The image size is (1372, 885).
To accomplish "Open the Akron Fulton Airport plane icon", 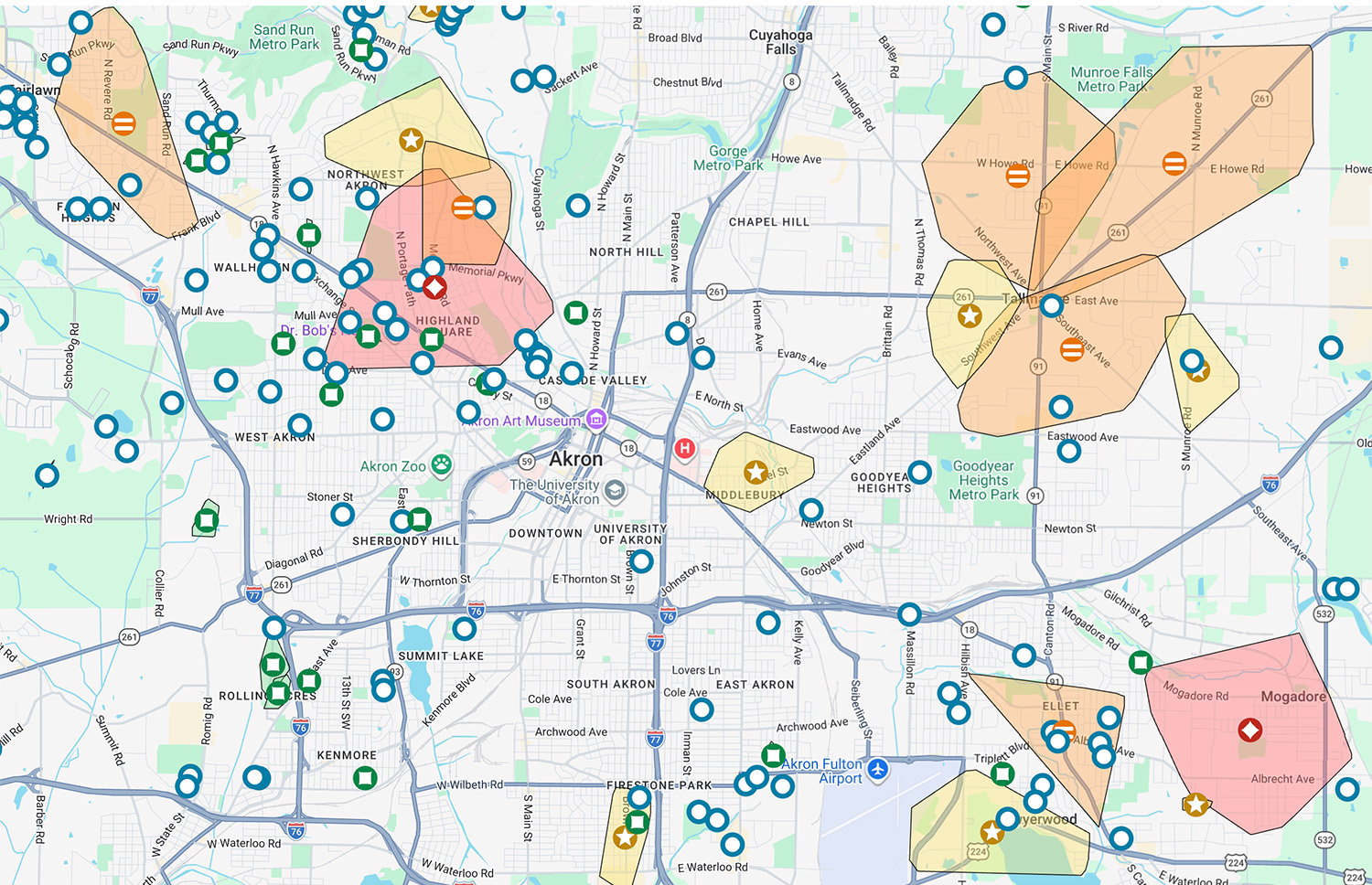I will point(878,770).
